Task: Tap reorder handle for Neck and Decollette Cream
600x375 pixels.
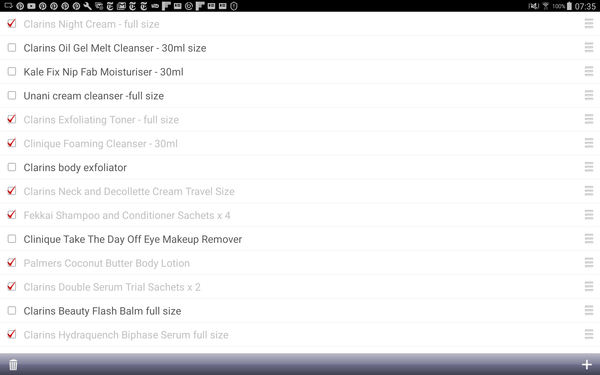Action: tap(589, 191)
